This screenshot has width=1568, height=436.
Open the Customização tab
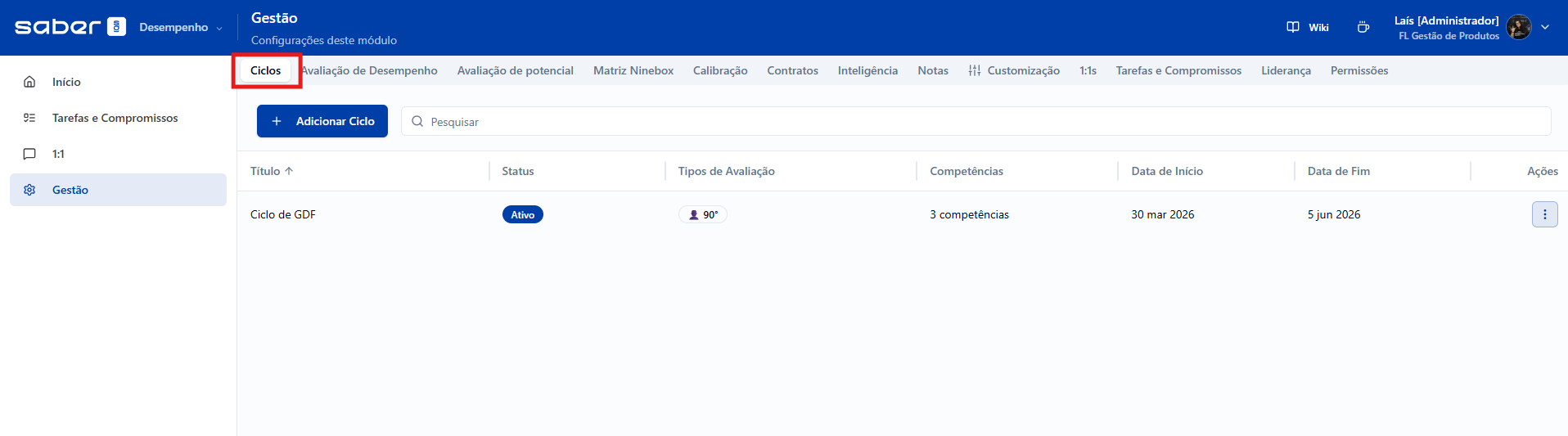(1014, 70)
